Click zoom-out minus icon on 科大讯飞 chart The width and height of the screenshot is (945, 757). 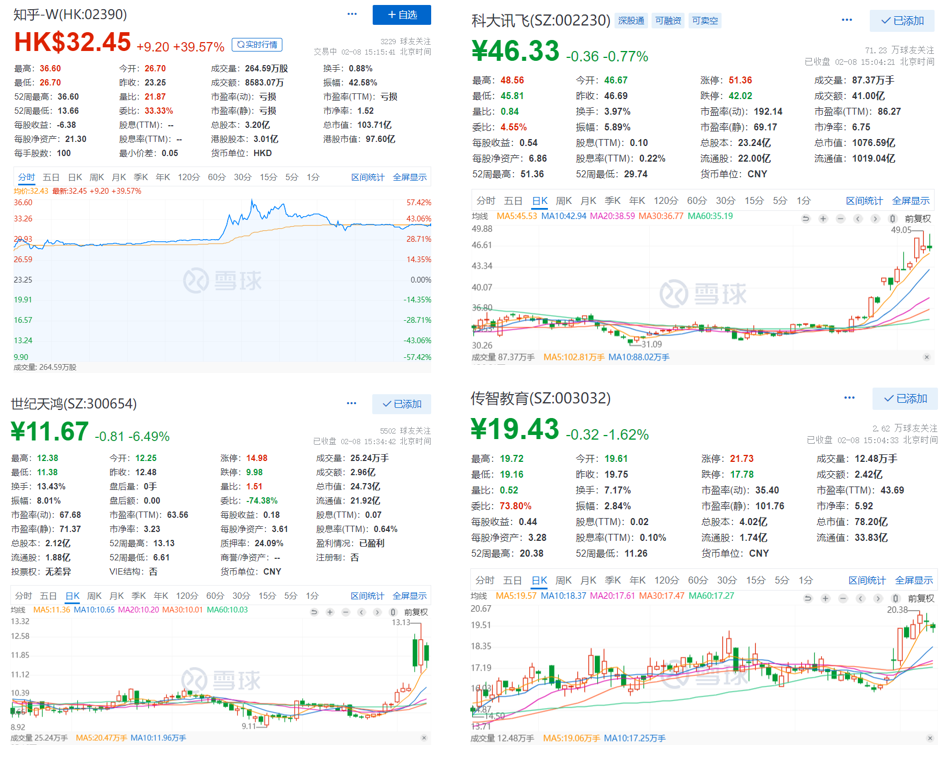pos(842,218)
